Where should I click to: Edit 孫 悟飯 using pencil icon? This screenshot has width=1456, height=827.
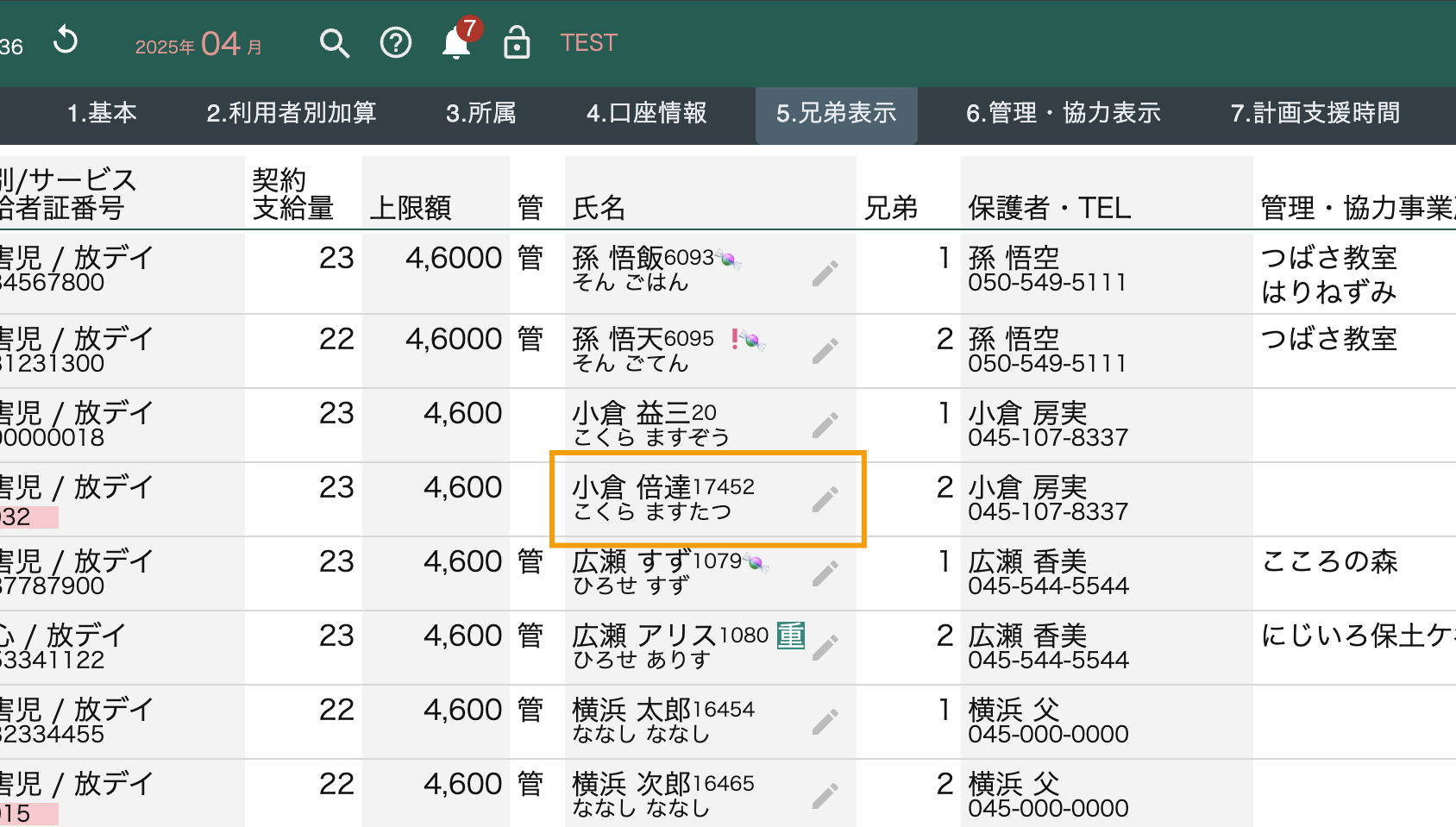tap(825, 273)
